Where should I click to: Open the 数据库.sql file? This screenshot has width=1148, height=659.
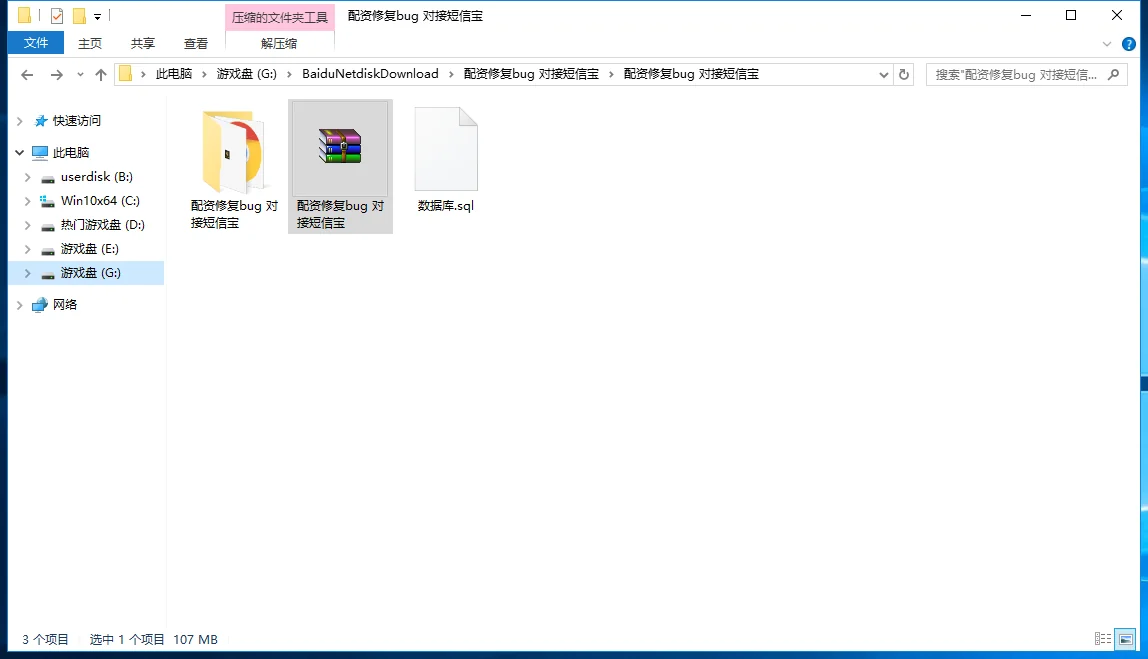(x=446, y=150)
